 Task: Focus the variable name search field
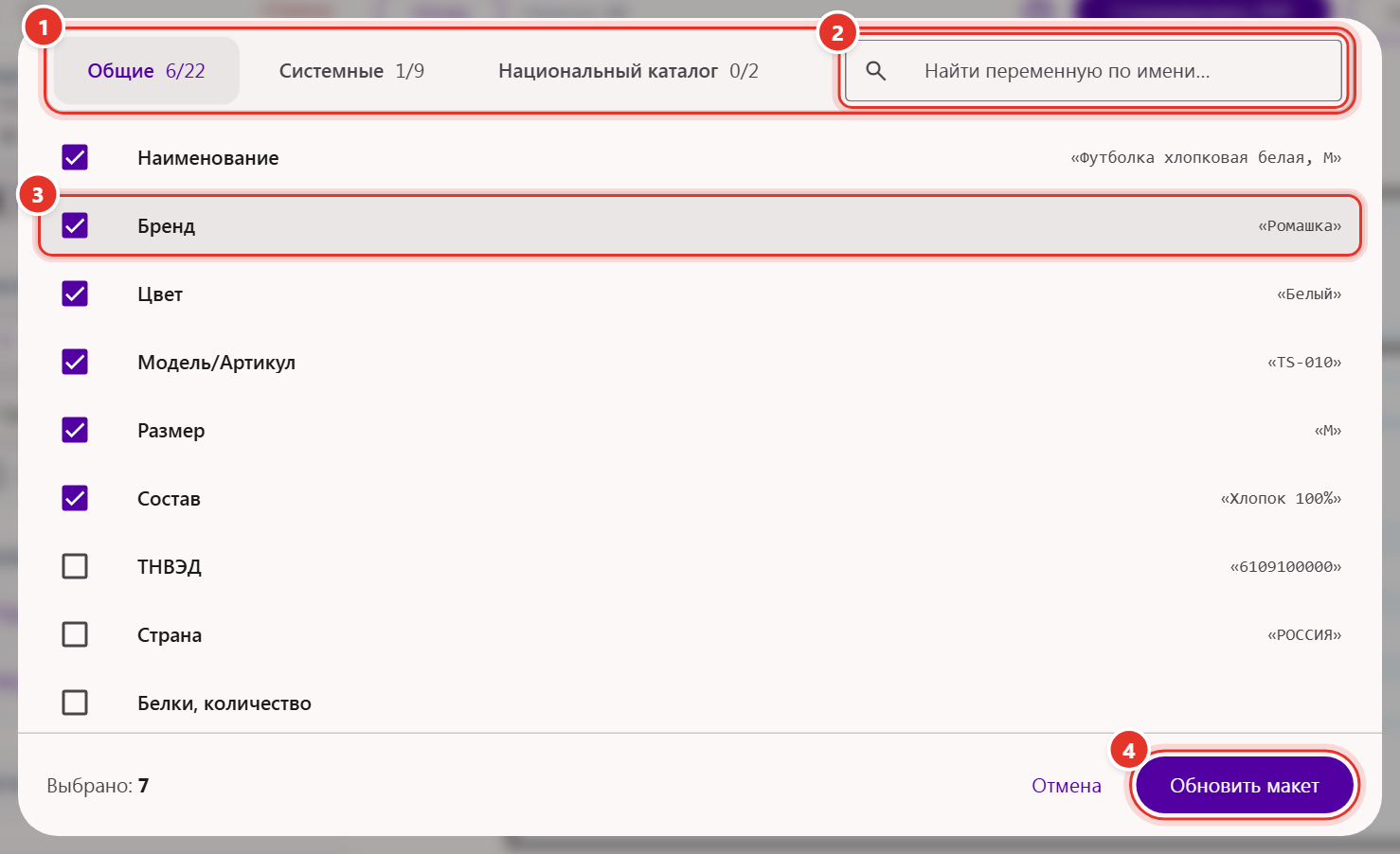point(1093,71)
